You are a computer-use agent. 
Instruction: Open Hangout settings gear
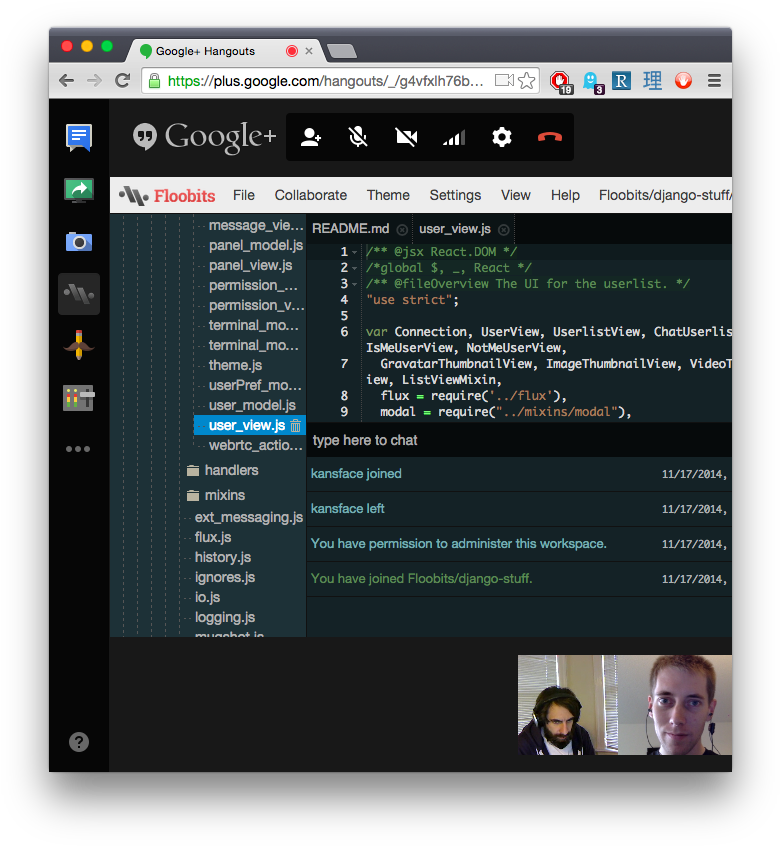point(502,137)
